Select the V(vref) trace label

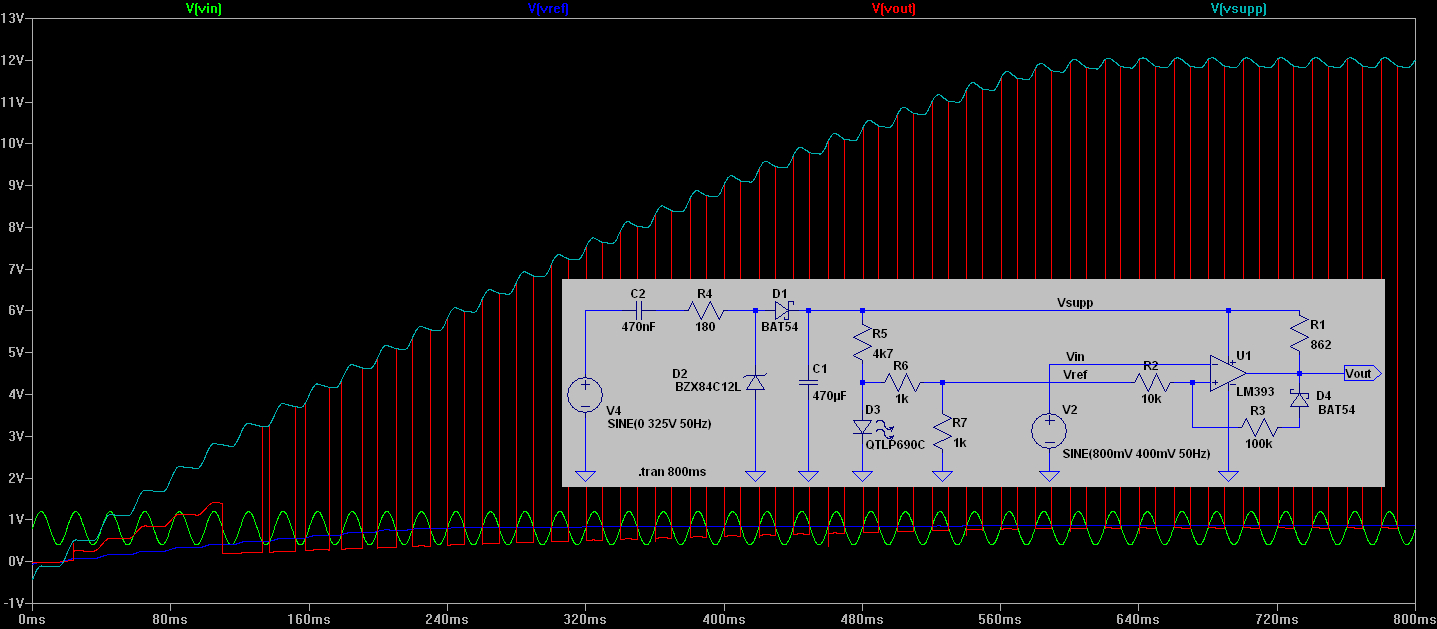548,8
